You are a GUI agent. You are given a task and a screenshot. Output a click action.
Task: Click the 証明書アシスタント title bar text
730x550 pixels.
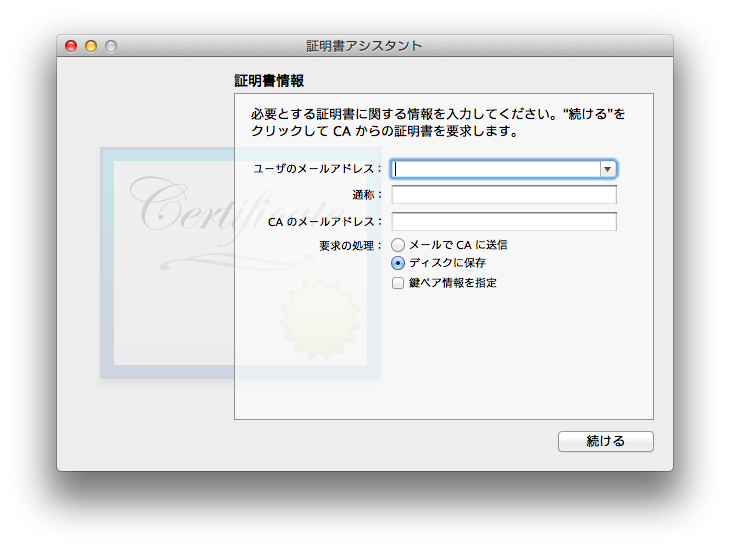[364, 46]
